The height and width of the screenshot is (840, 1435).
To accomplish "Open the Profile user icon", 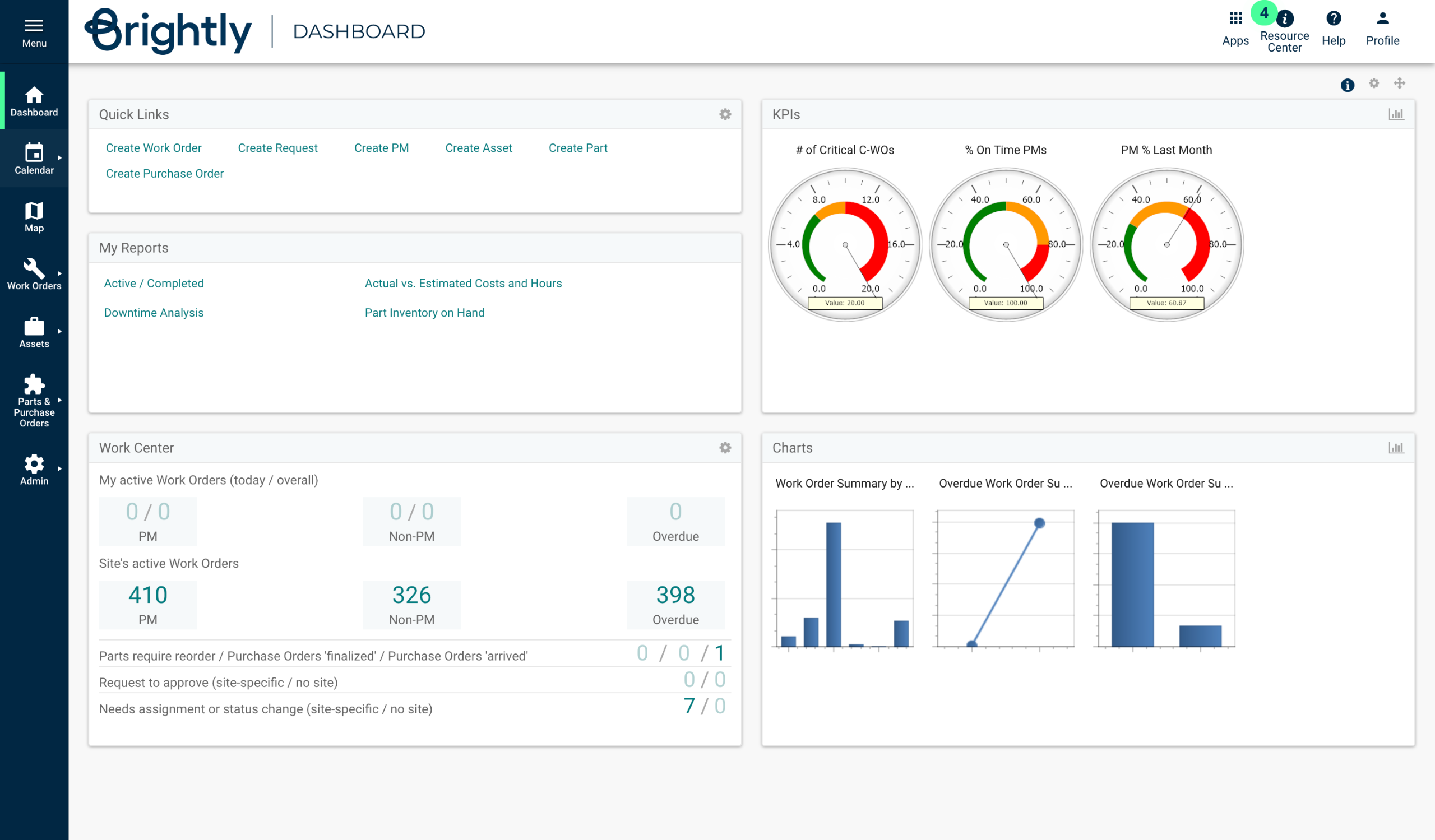I will tap(1382, 19).
